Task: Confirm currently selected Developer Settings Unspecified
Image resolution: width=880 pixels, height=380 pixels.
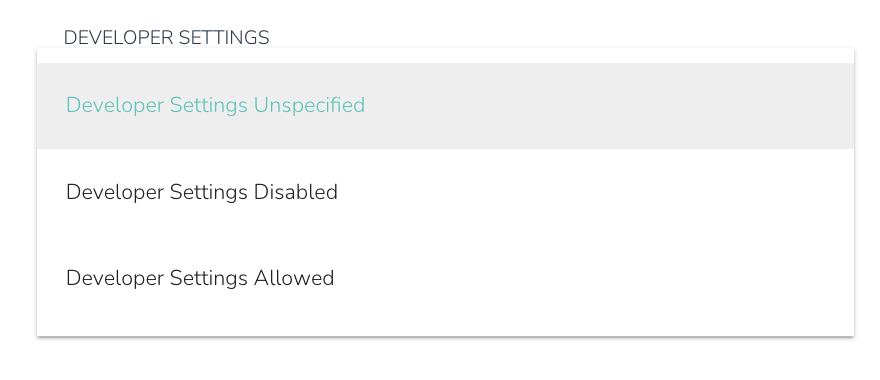Action: (x=445, y=106)
